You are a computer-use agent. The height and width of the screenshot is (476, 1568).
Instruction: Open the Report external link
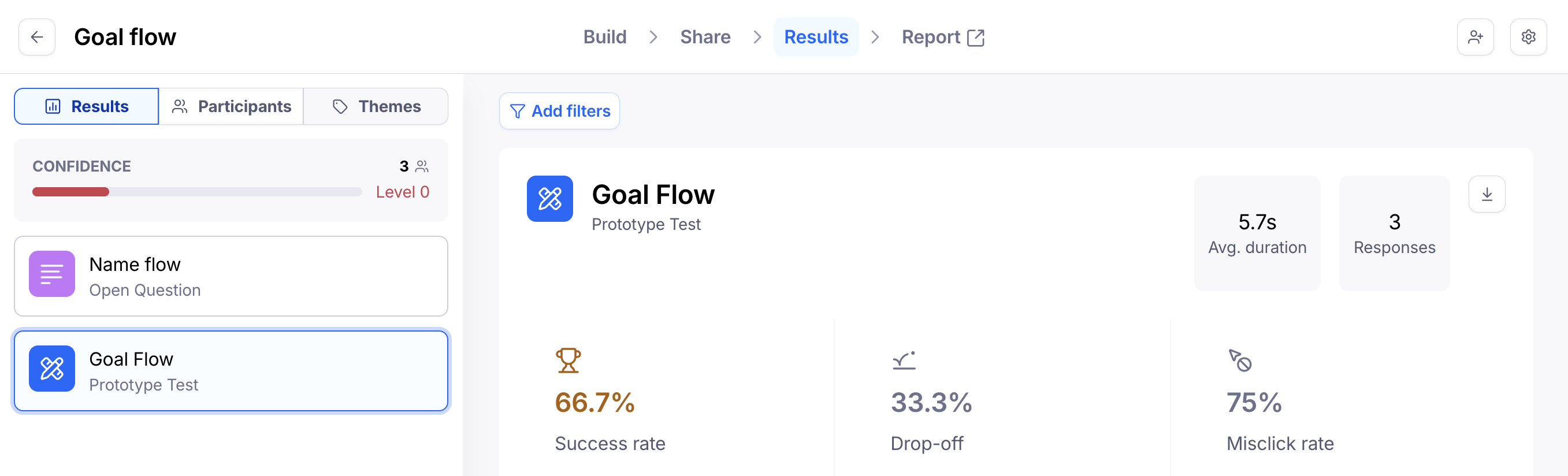942,37
